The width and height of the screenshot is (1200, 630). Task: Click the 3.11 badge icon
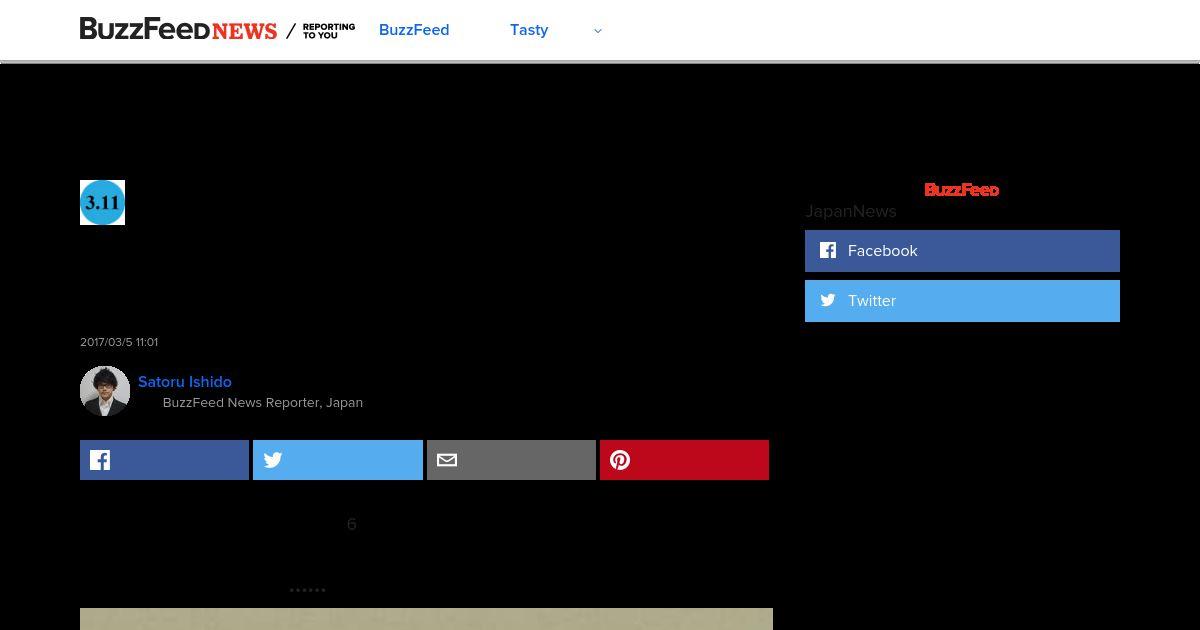coord(102,202)
